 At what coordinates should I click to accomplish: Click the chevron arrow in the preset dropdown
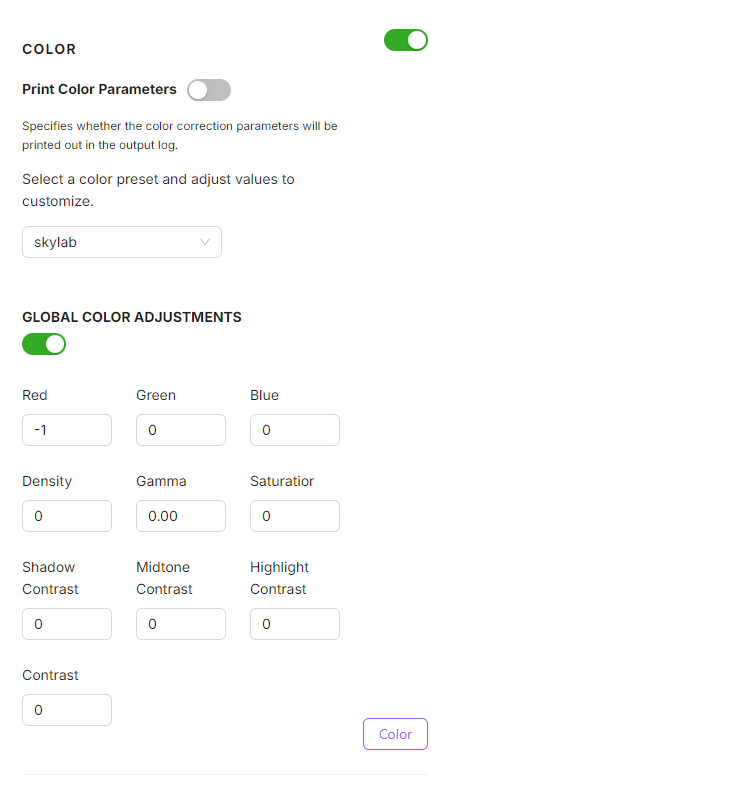pos(205,242)
